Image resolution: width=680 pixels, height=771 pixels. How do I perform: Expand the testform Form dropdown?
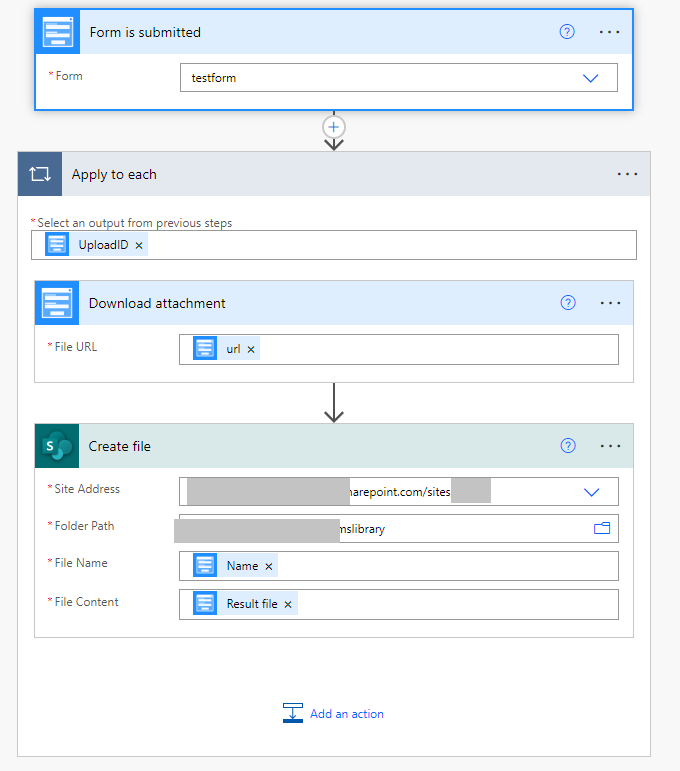[x=590, y=78]
